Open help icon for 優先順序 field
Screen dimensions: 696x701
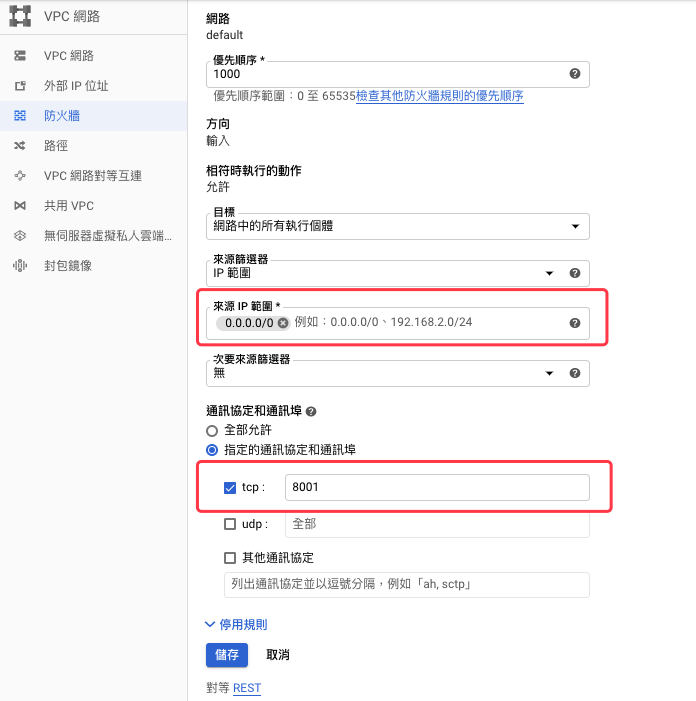click(x=575, y=74)
